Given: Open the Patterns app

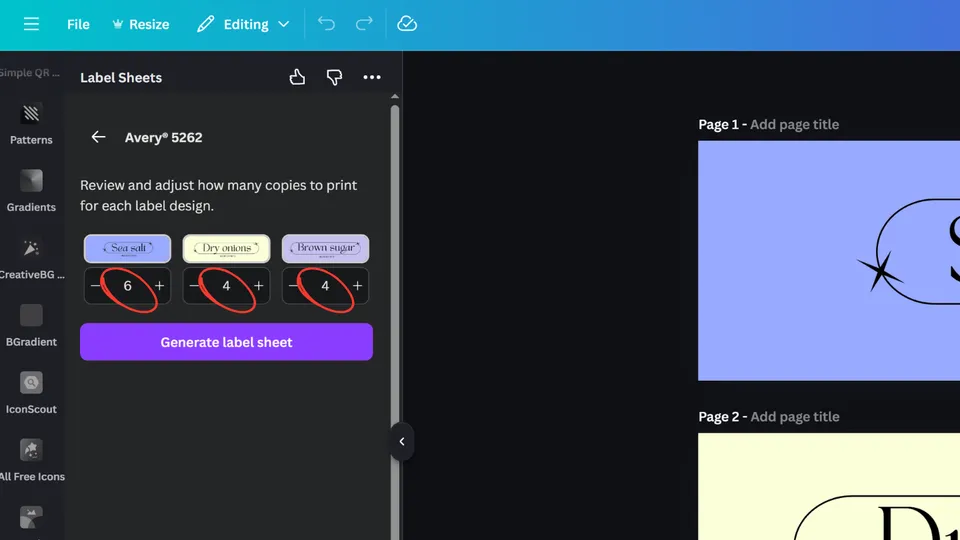Looking at the screenshot, I should tap(31, 124).
